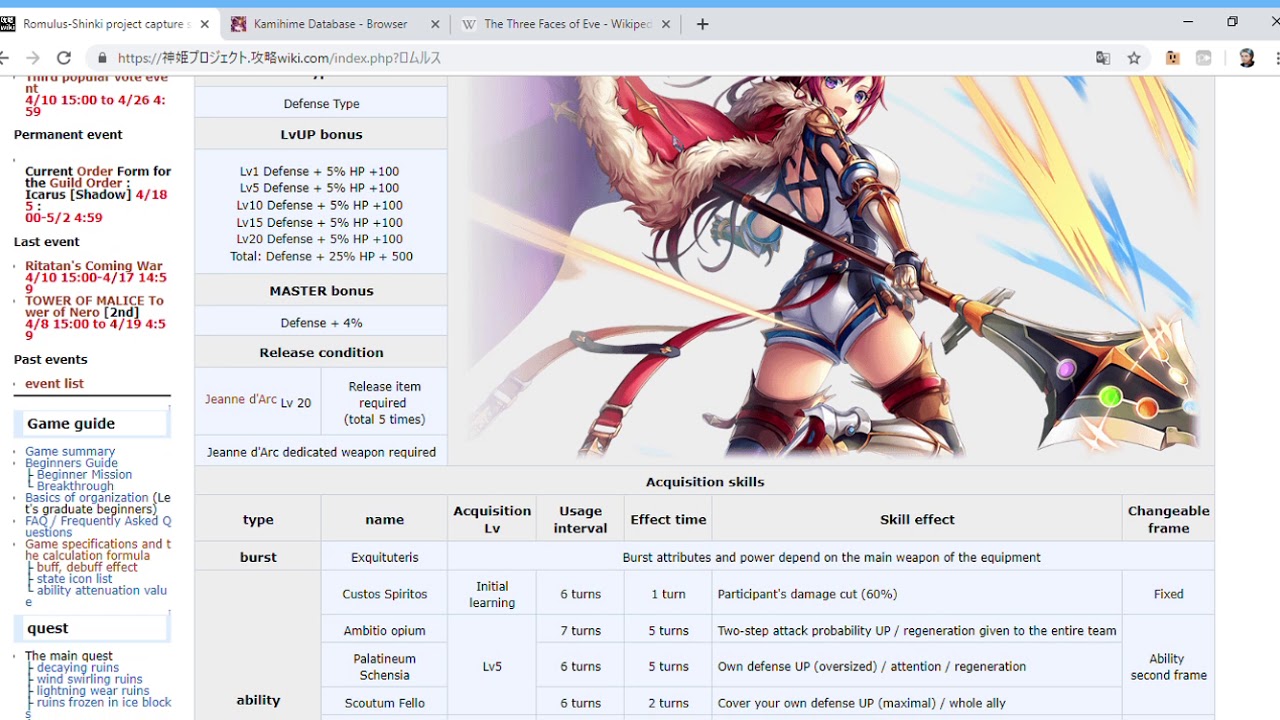Open Game specifications and calculation formula link
Screen dimensions: 1280x720
pos(98,550)
